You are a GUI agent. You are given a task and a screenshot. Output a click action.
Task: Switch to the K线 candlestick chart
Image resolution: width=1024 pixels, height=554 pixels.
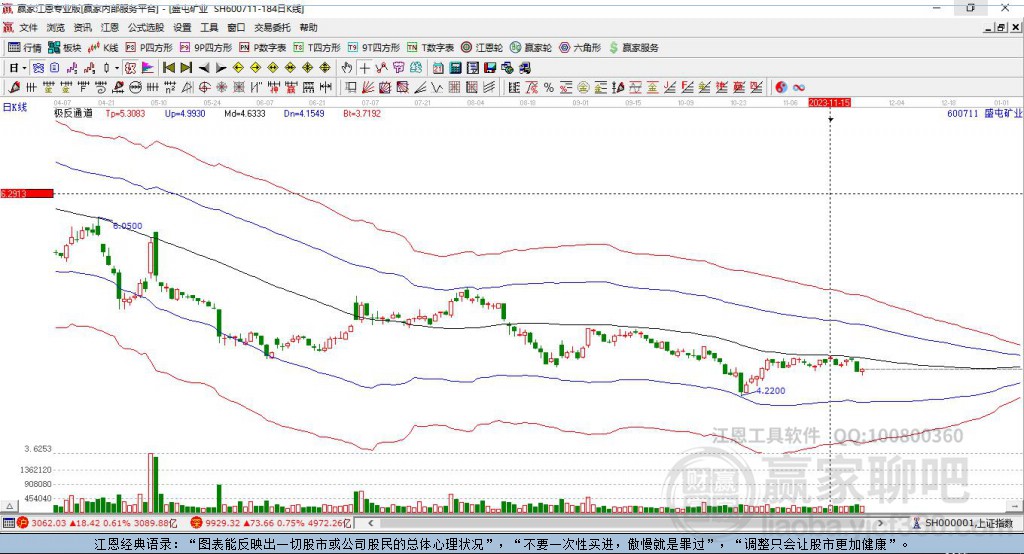coord(103,48)
